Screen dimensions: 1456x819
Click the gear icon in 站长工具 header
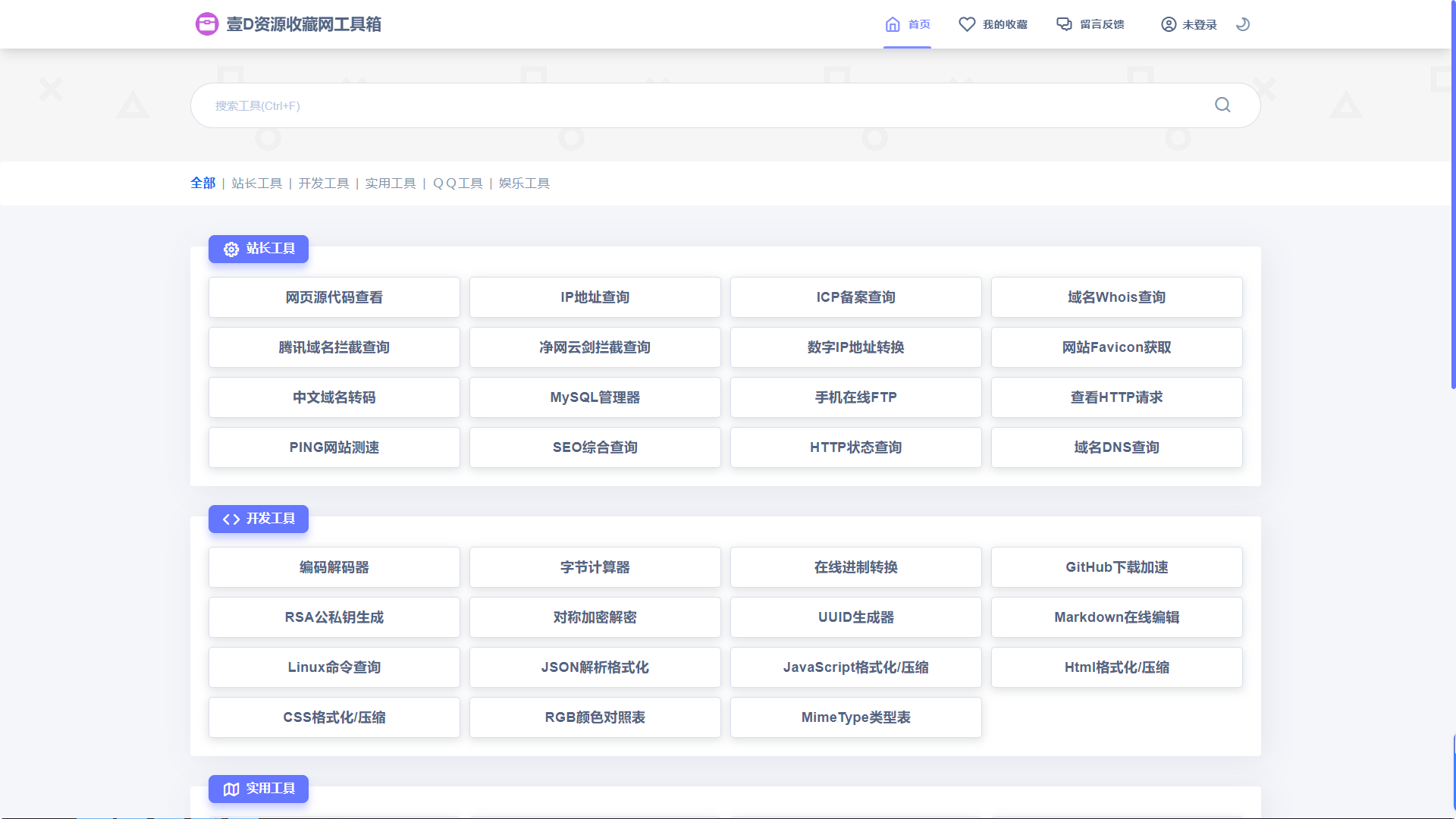click(231, 249)
